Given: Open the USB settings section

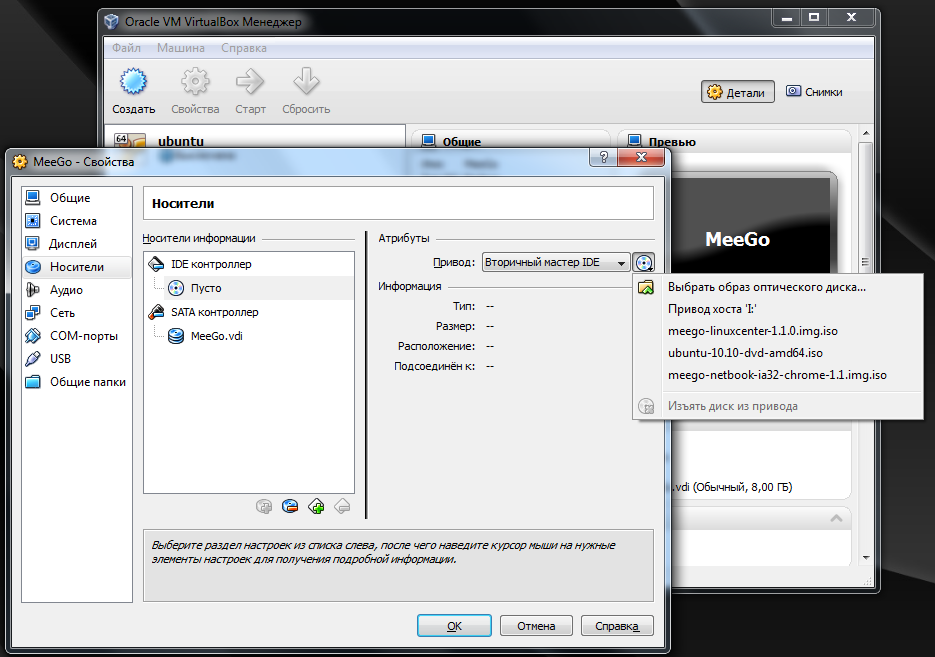Looking at the screenshot, I should pos(62,359).
